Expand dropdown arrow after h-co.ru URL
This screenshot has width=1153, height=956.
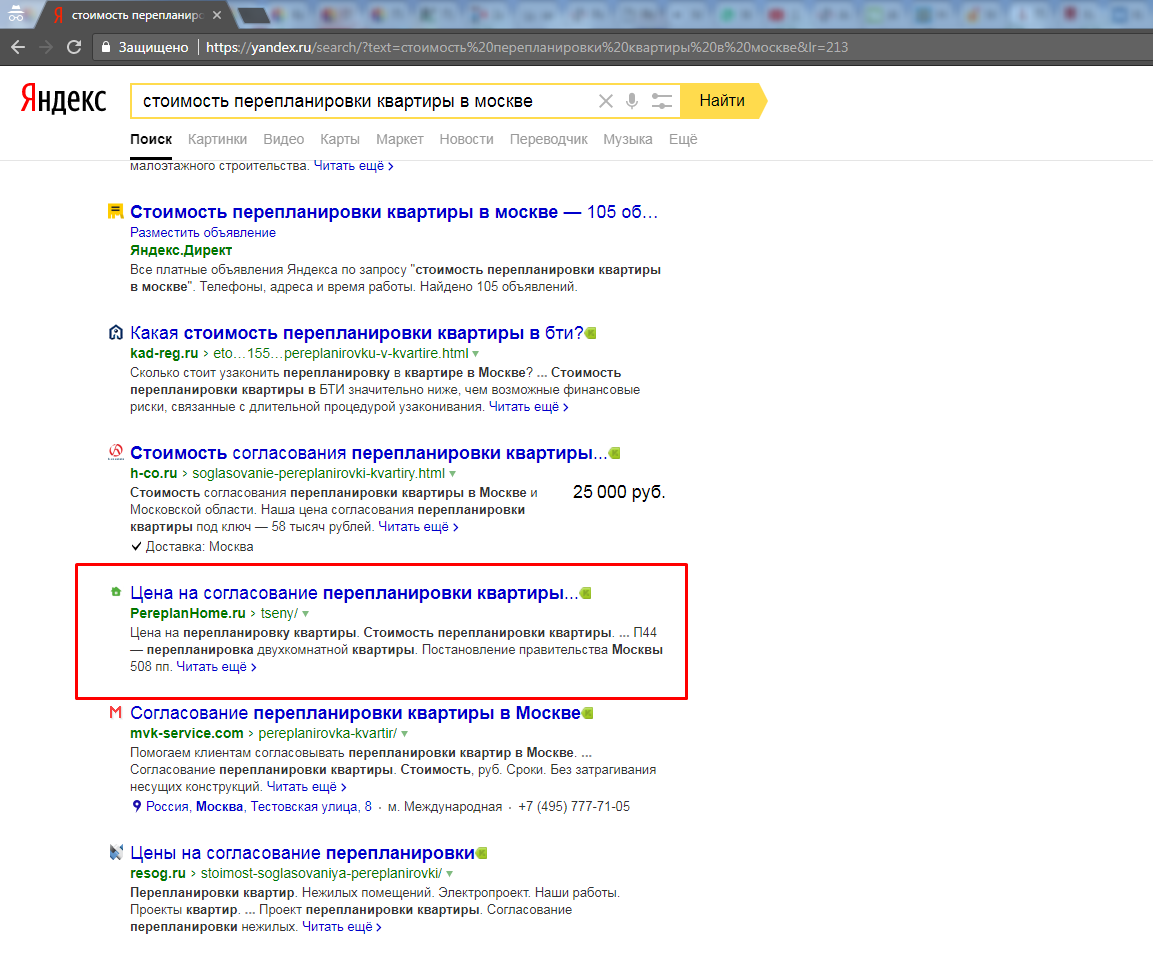point(452,474)
